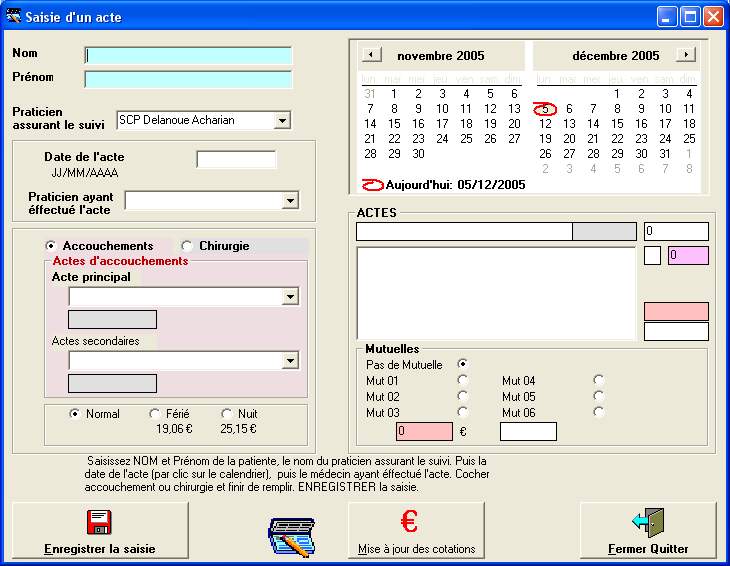Open Praticien ayant effectué l'acte dropdown
Viewport: 730px width, 566px height.
click(x=290, y=201)
